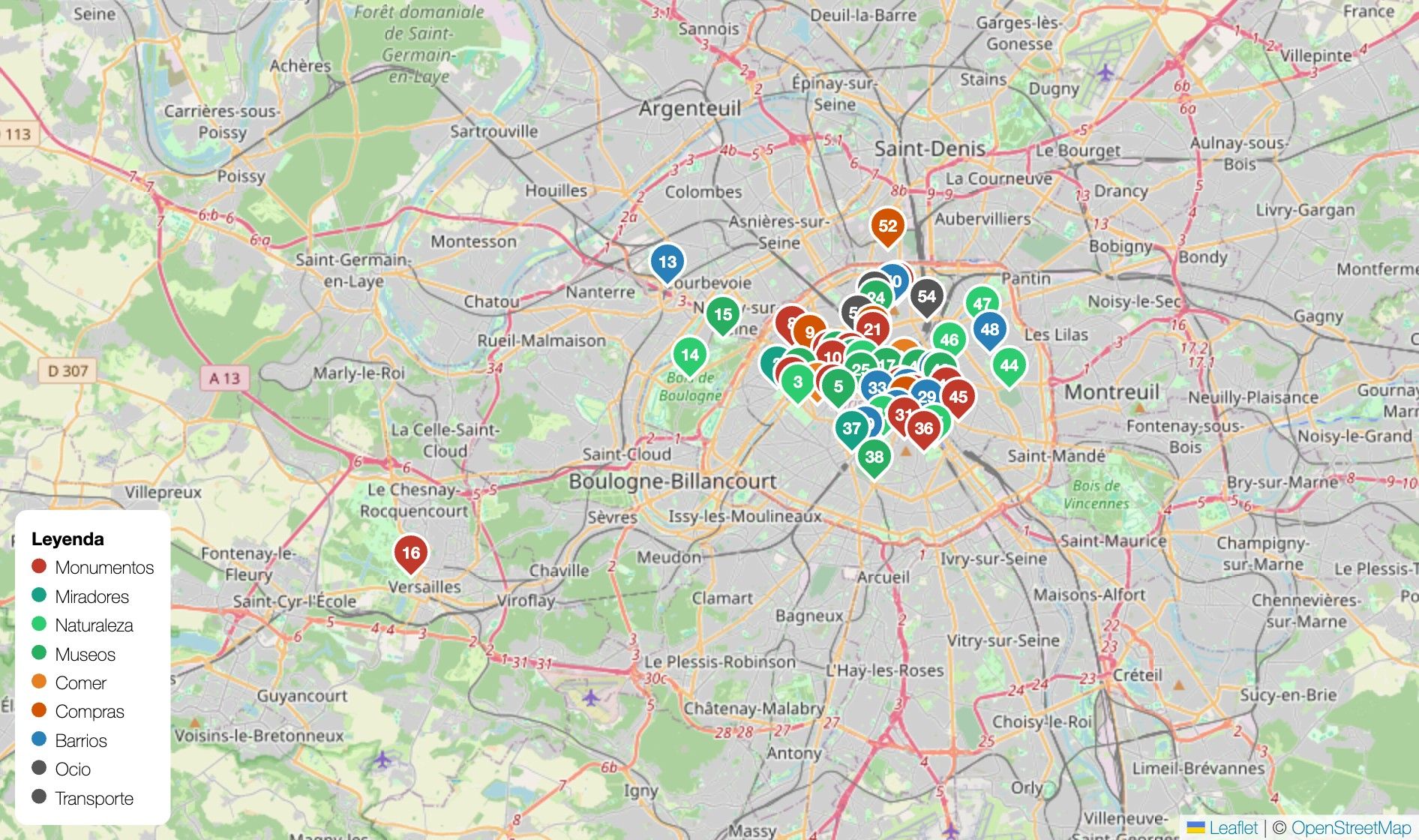1419x840 pixels.
Task: Open the dark gray marker 54
Action: coord(926,298)
